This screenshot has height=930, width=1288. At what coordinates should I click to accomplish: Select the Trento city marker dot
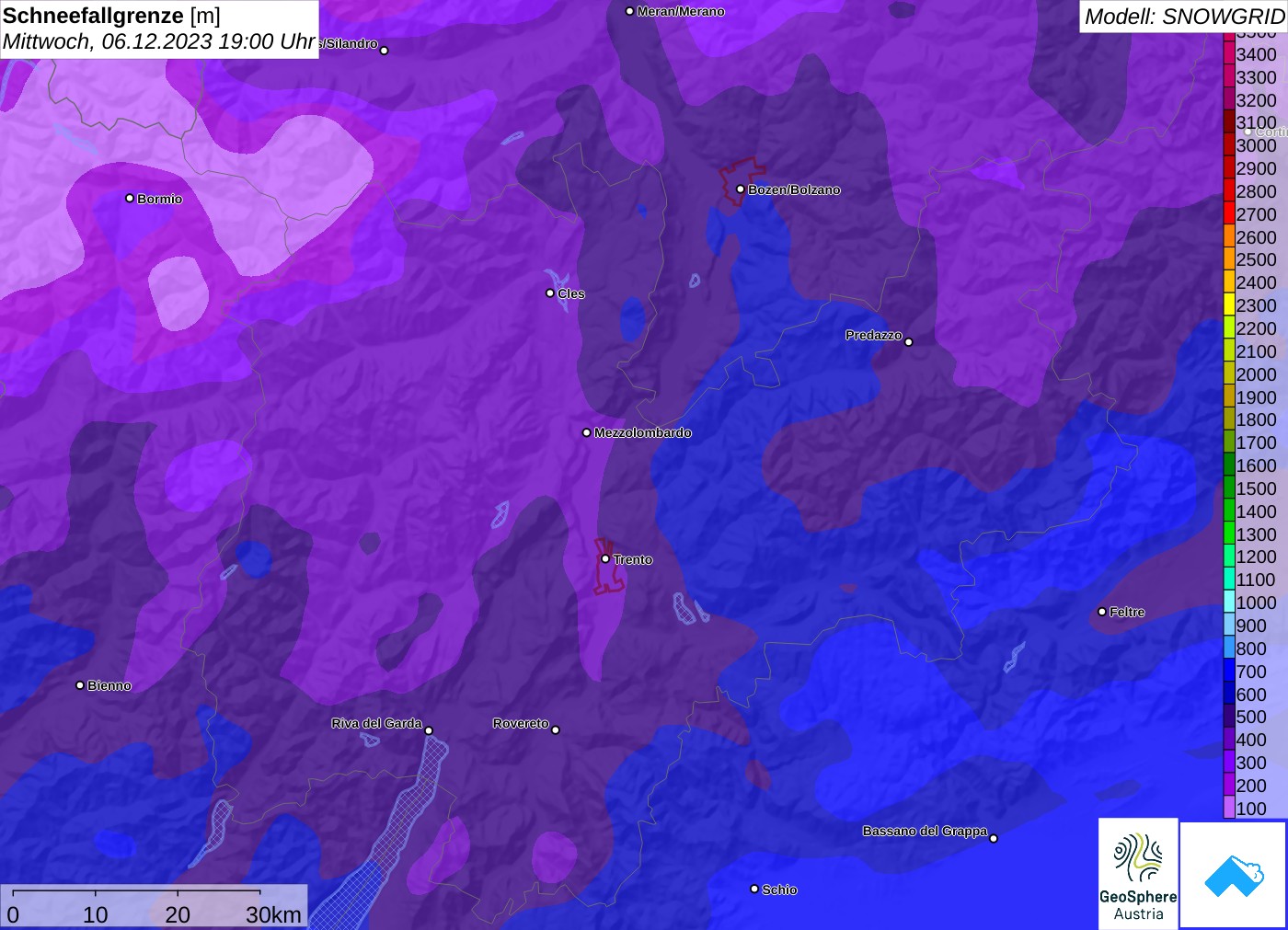coord(605,559)
